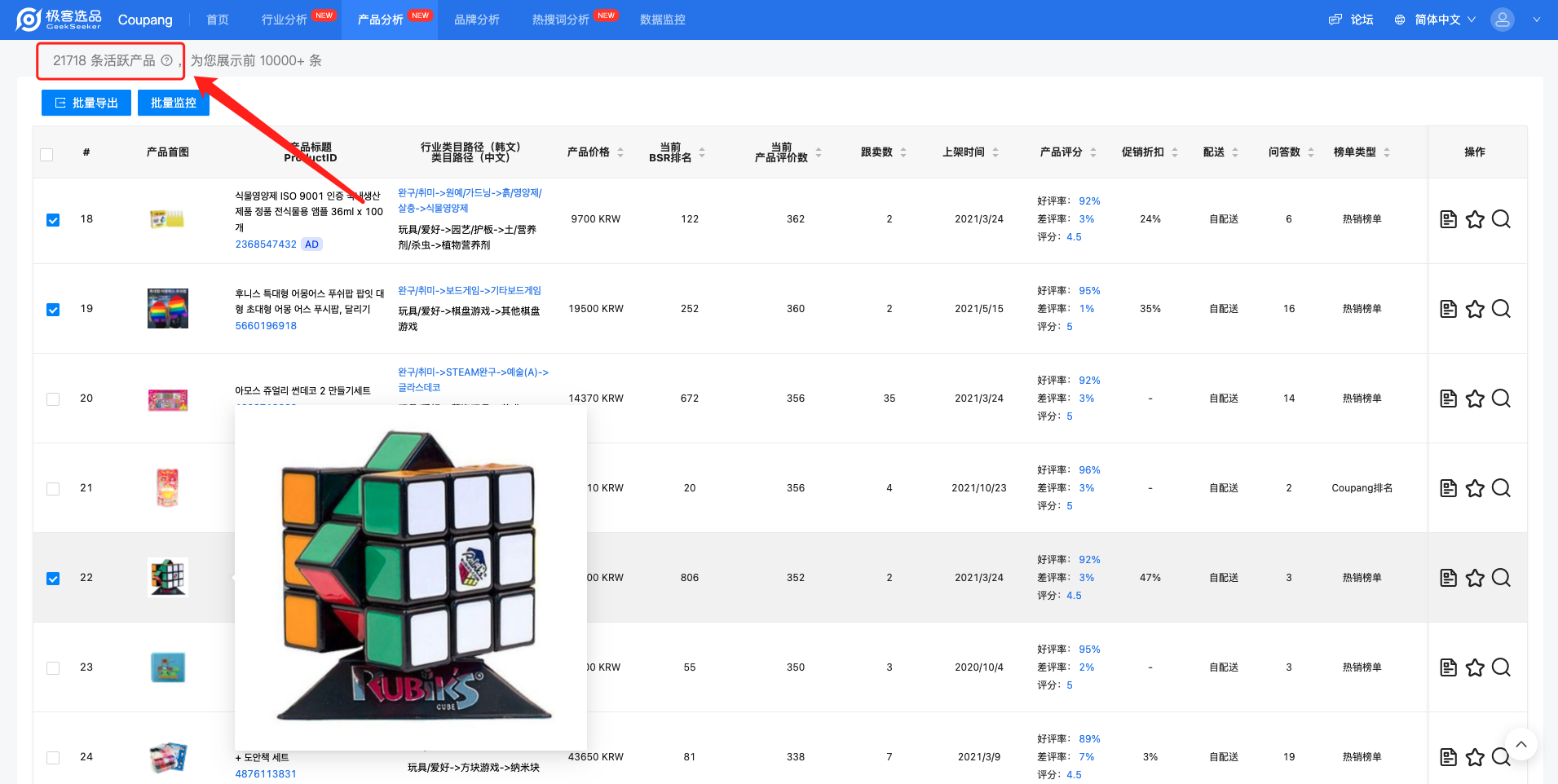Viewport: 1558px width, 784px height.
Task: Check the checkbox for row 20
Action: point(53,399)
